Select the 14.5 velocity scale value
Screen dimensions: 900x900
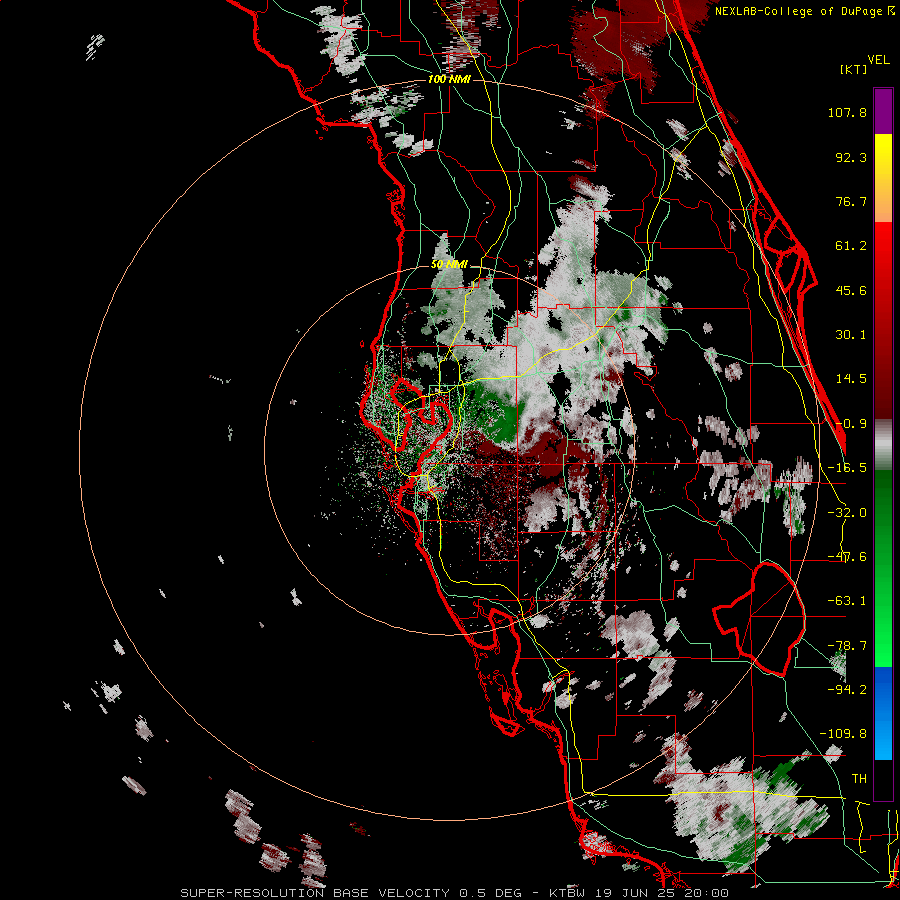coord(851,379)
